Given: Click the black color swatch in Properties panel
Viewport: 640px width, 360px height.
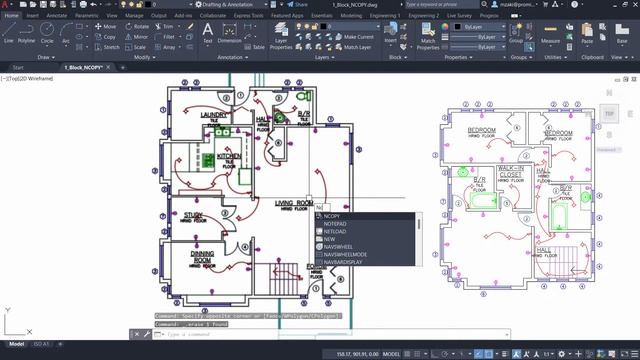Looking at the screenshot, I should (458, 27).
